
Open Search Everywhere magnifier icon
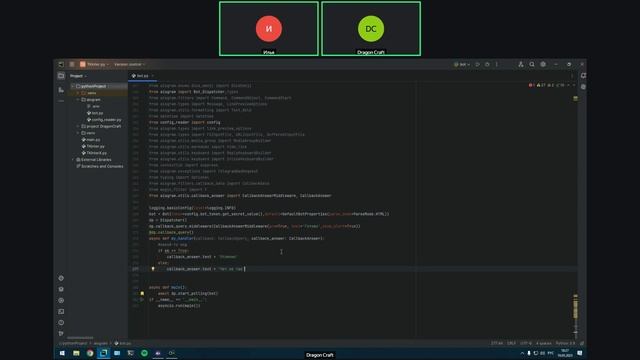click(532, 64)
